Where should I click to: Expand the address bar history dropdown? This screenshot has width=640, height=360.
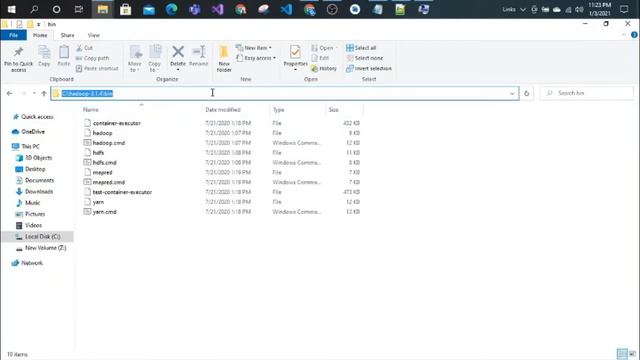point(512,93)
